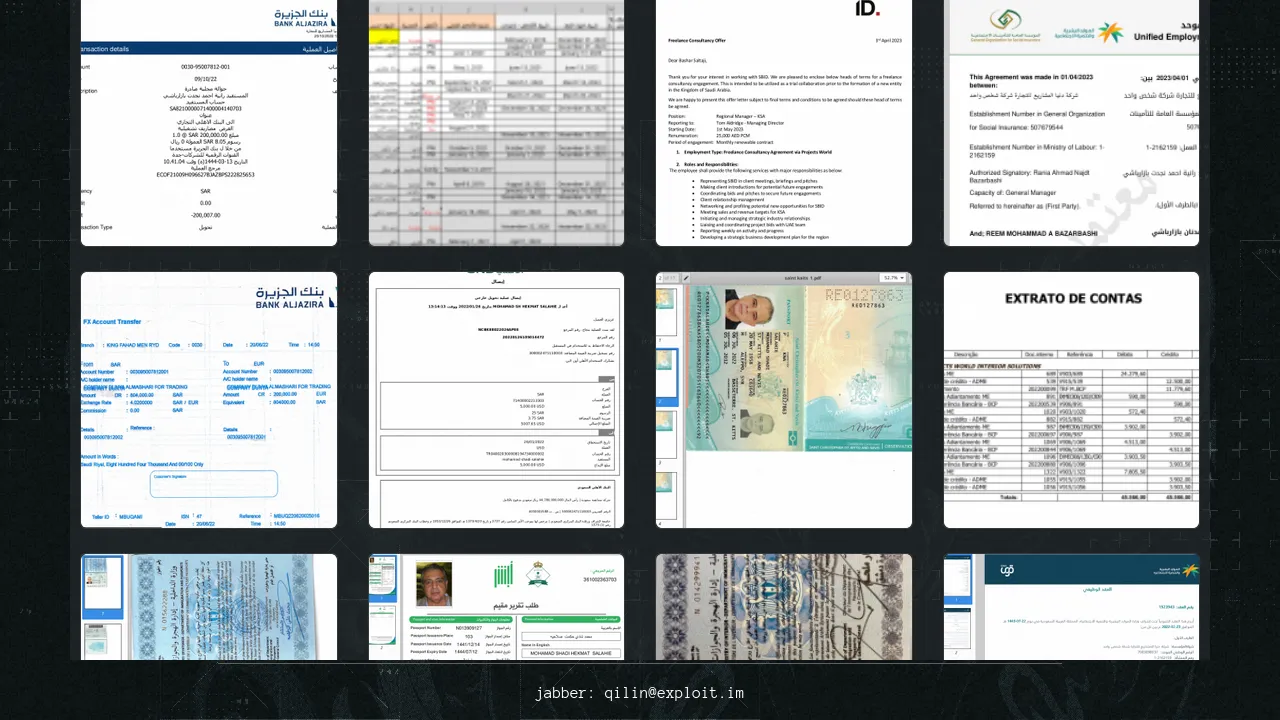This screenshot has height=720, width=1280.
Task: Open the green residence report form thumbnail
Action: pyautogui.click(x=496, y=607)
